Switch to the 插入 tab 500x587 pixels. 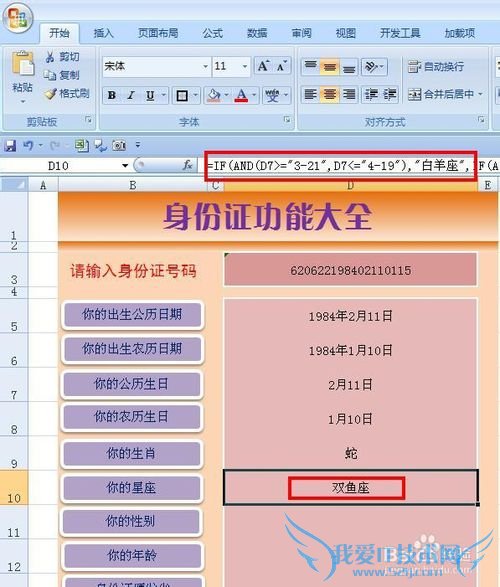point(104,33)
